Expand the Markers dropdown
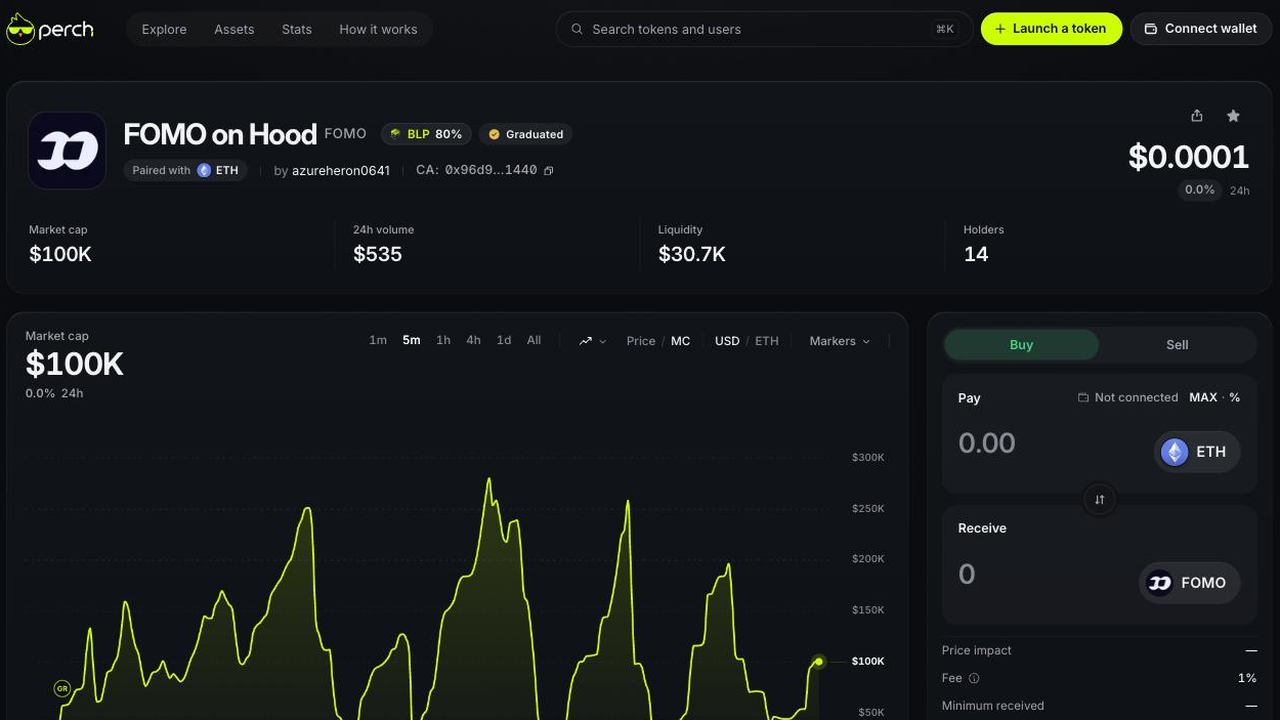This screenshot has width=1280, height=720. 839,341
